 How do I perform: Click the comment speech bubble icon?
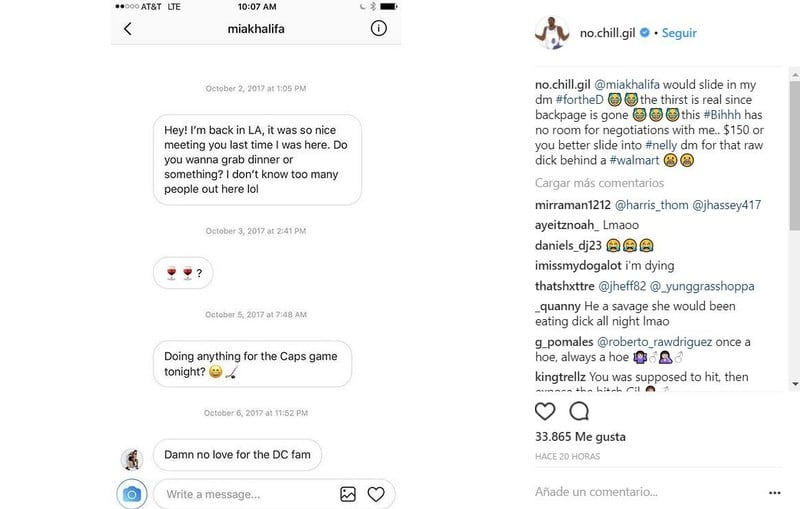(579, 411)
